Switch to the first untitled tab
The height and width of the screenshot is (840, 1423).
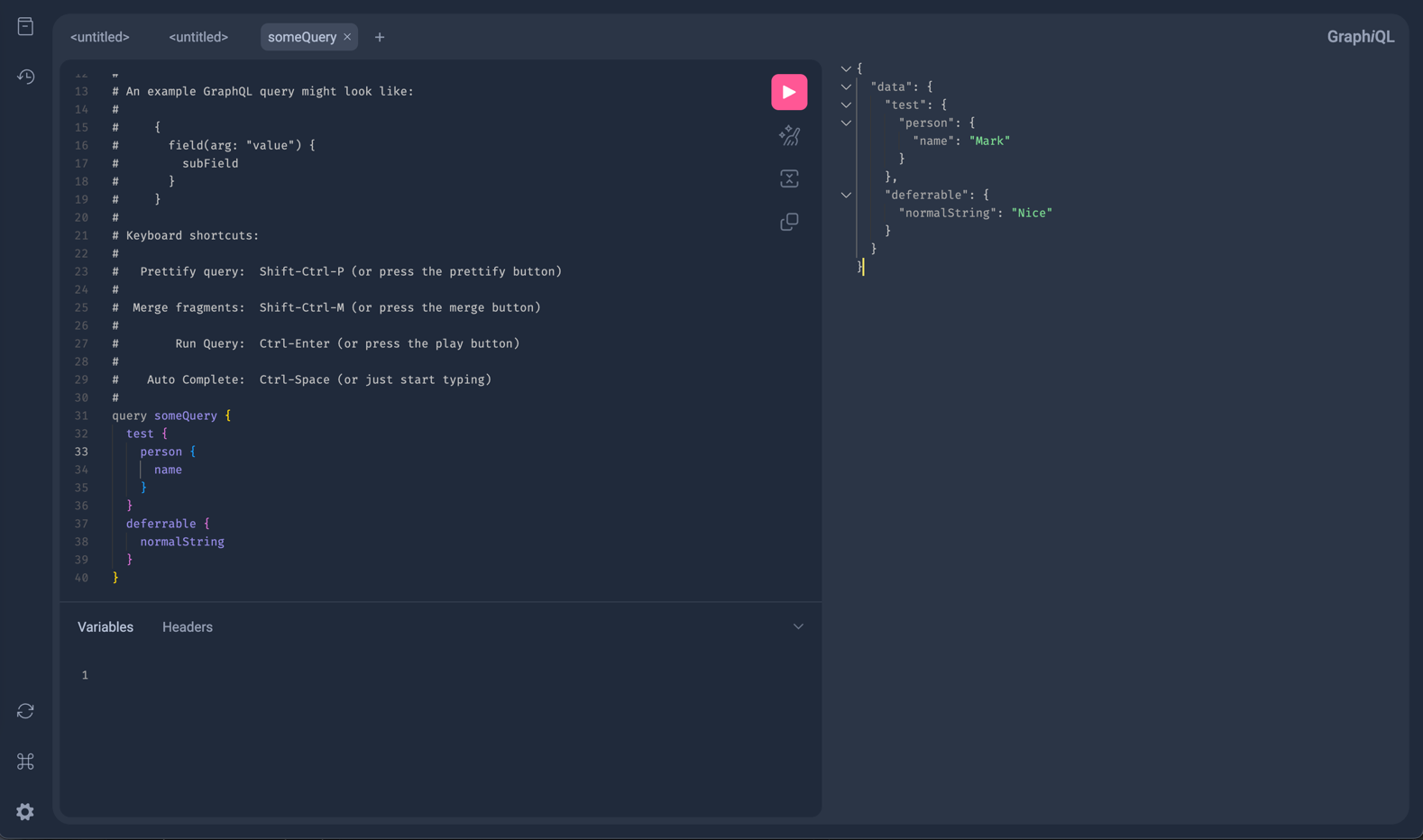(100, 37)
